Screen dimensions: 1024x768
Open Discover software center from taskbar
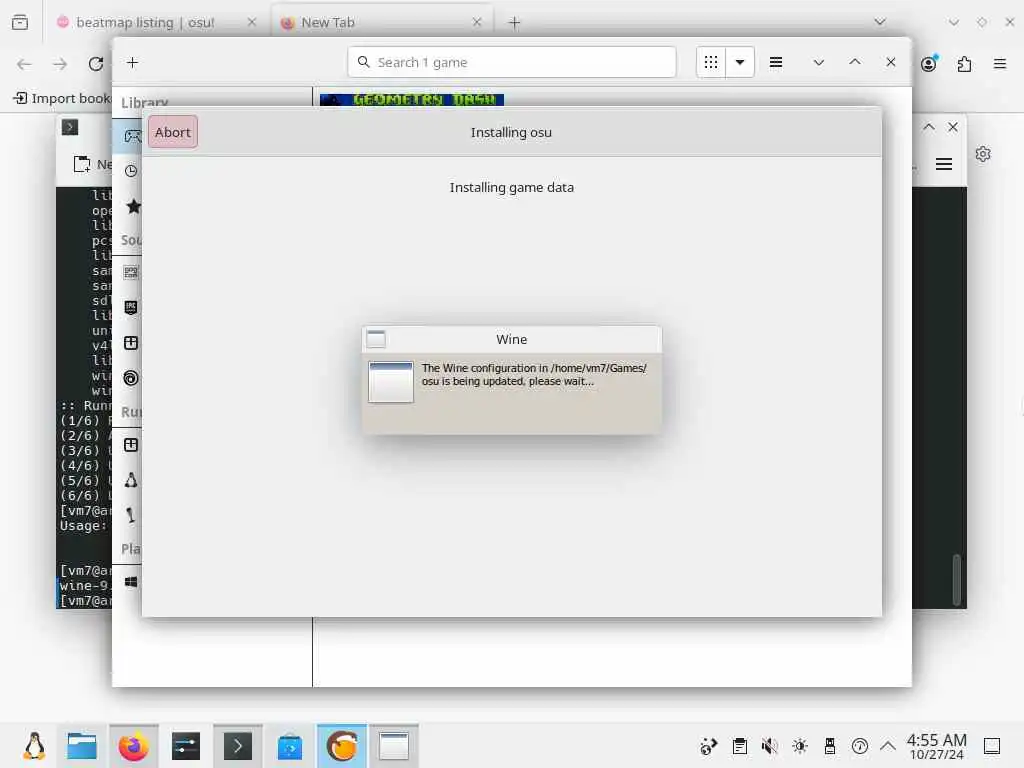click(290, 746)
